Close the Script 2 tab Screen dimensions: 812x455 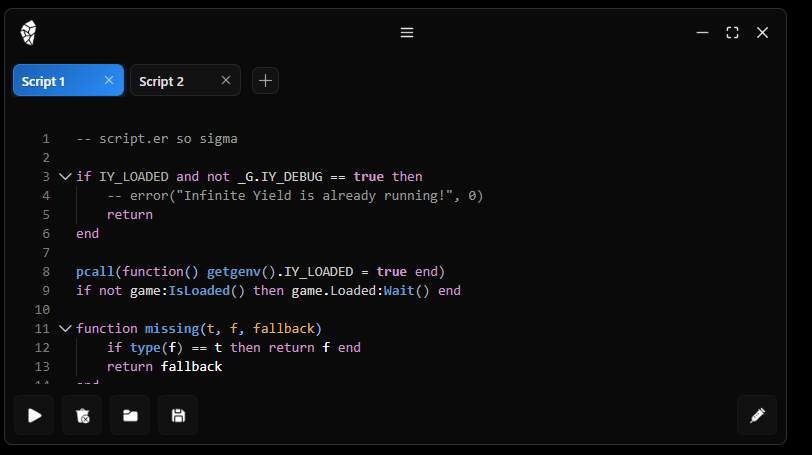tap(226, 81)
